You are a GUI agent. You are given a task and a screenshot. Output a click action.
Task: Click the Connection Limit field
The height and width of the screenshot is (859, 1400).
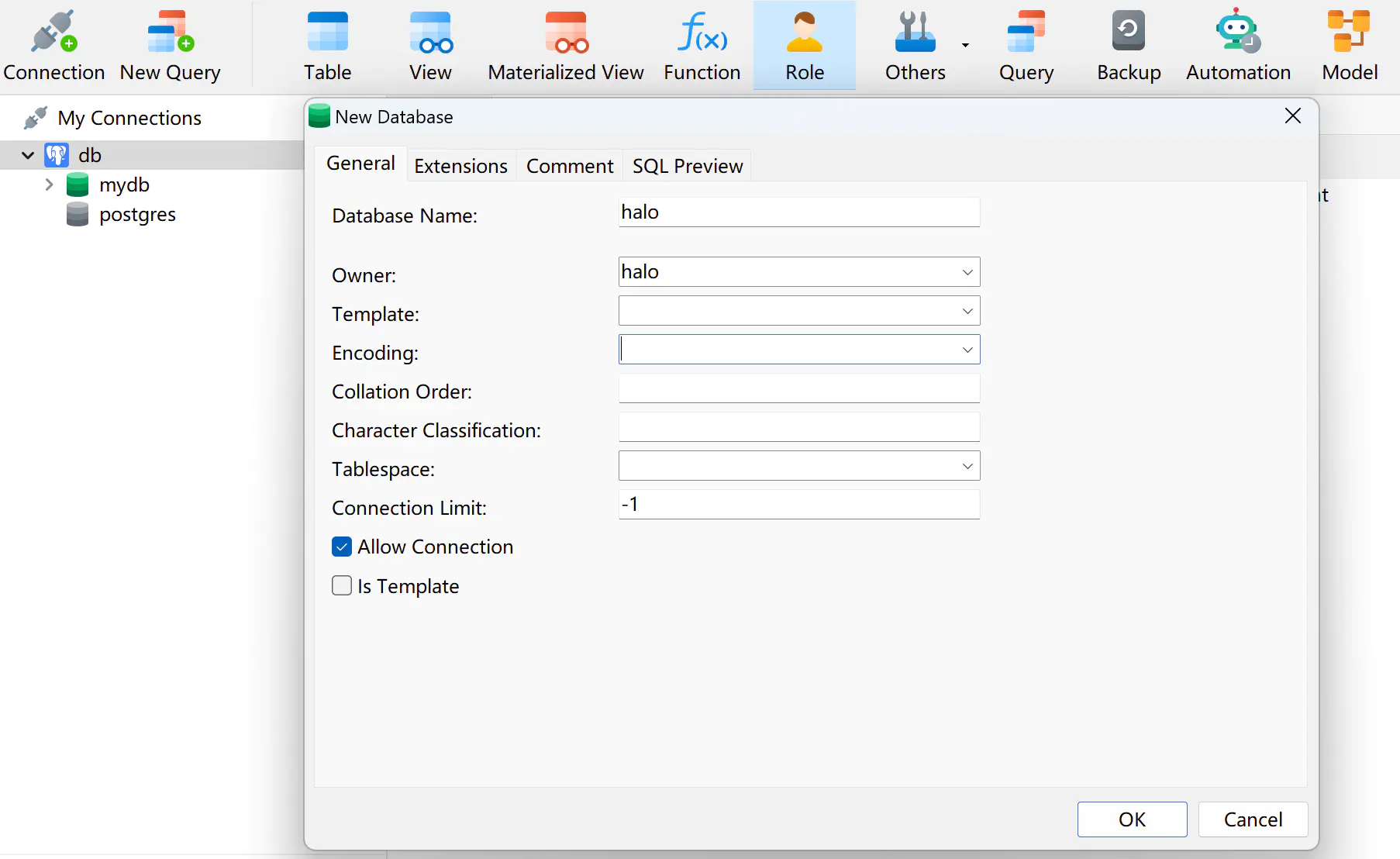tap(799, 505)
